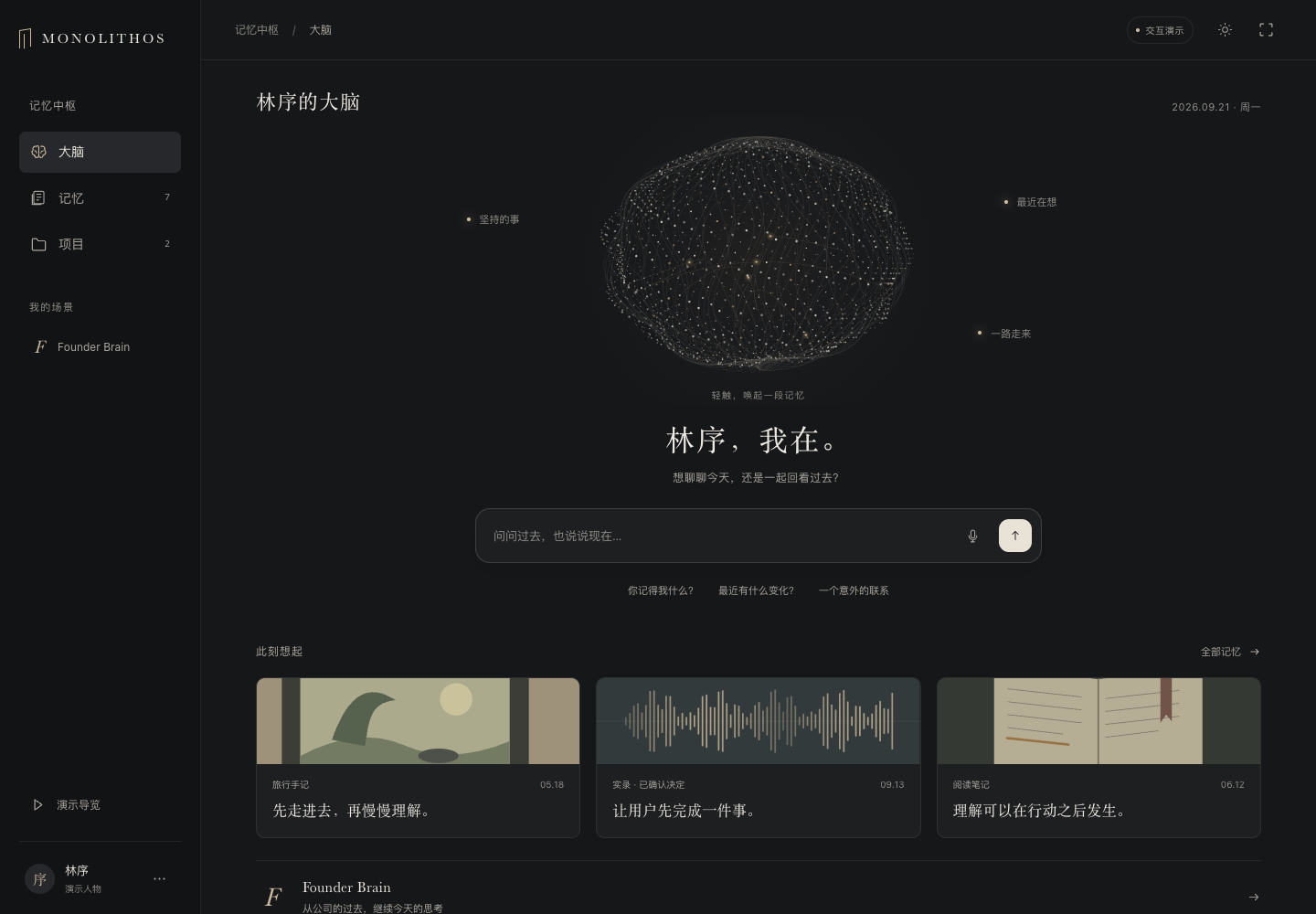Click the arrow at Founder Brain row end

click(1254, 897)
